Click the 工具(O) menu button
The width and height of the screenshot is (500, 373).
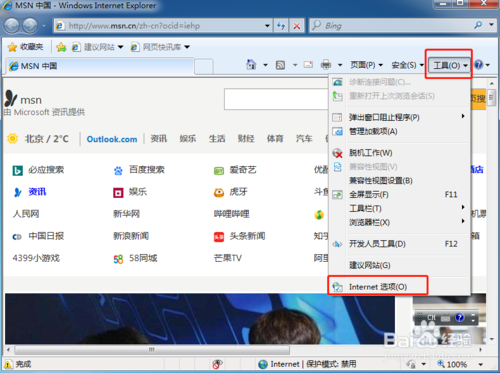(449, 65)
